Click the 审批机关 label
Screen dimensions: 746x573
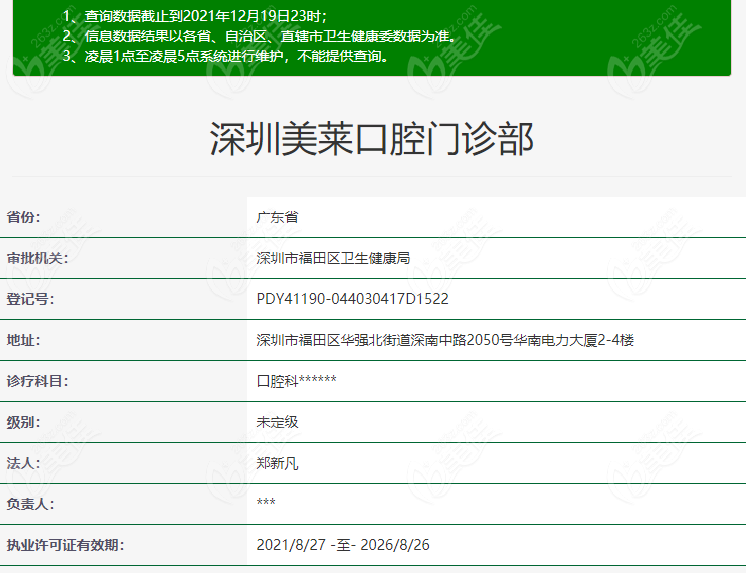[x=37, y=258]
